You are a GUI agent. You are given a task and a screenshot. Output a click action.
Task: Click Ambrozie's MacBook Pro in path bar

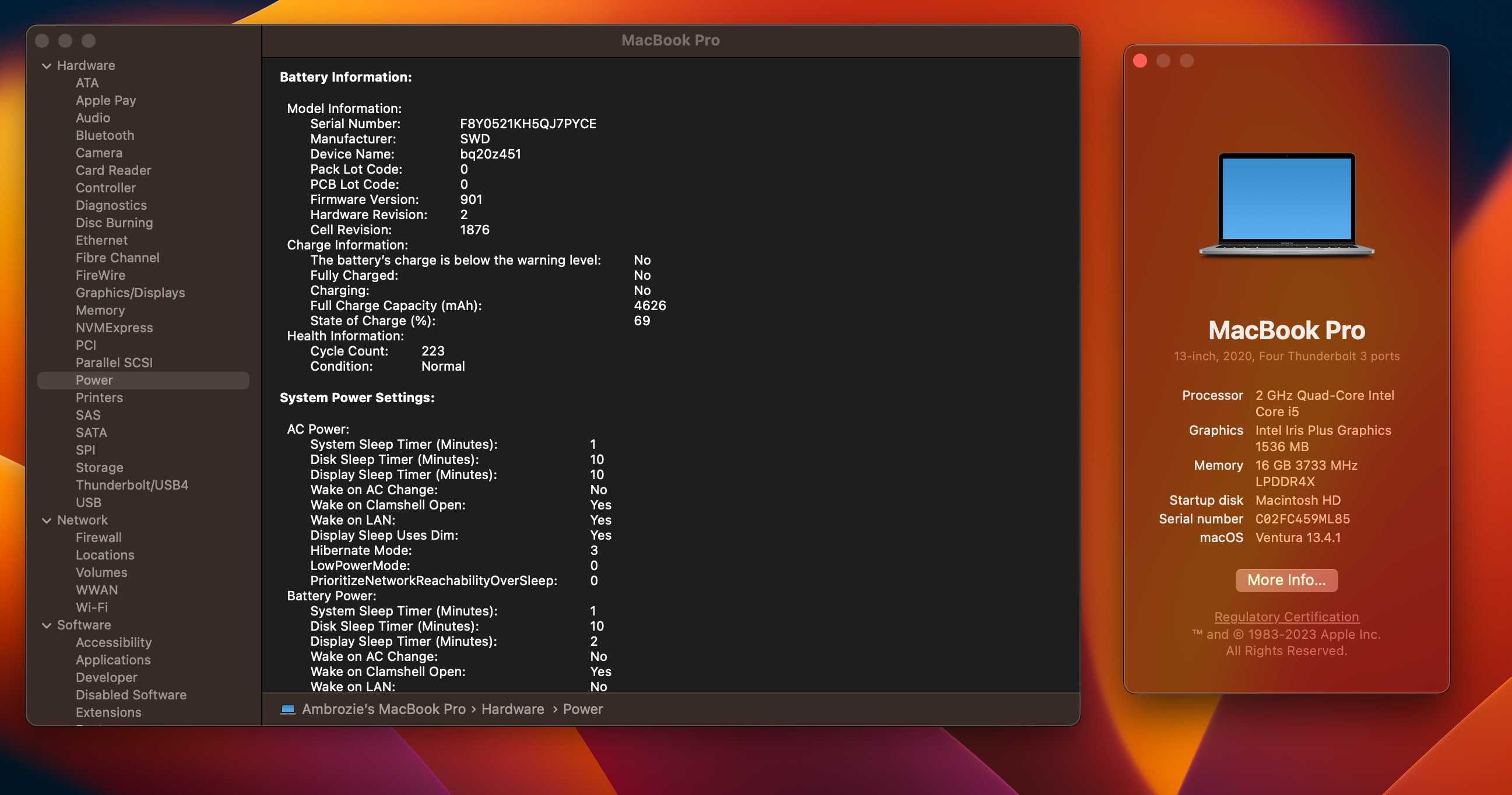384,709
